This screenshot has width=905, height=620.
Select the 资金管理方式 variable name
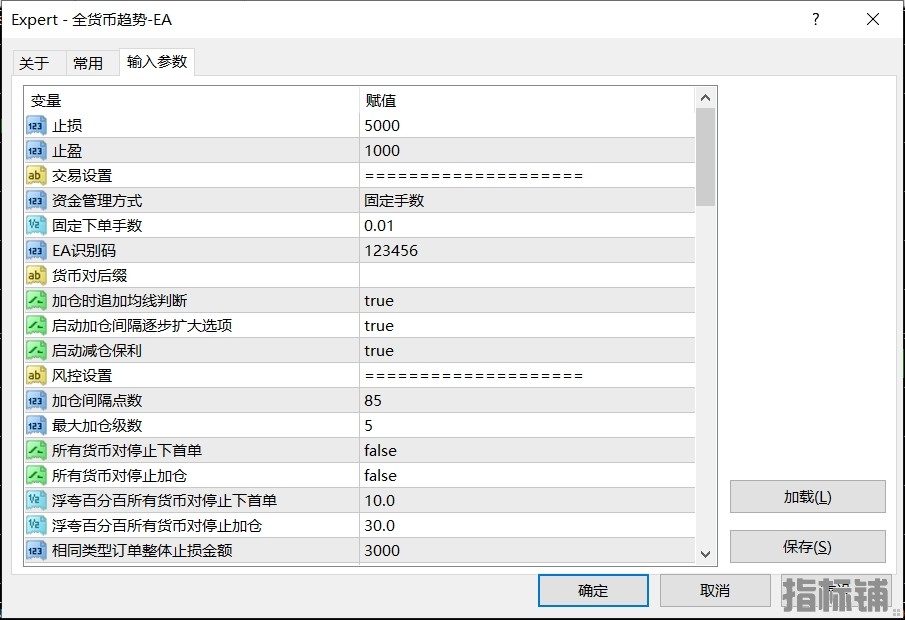point(97,201)
